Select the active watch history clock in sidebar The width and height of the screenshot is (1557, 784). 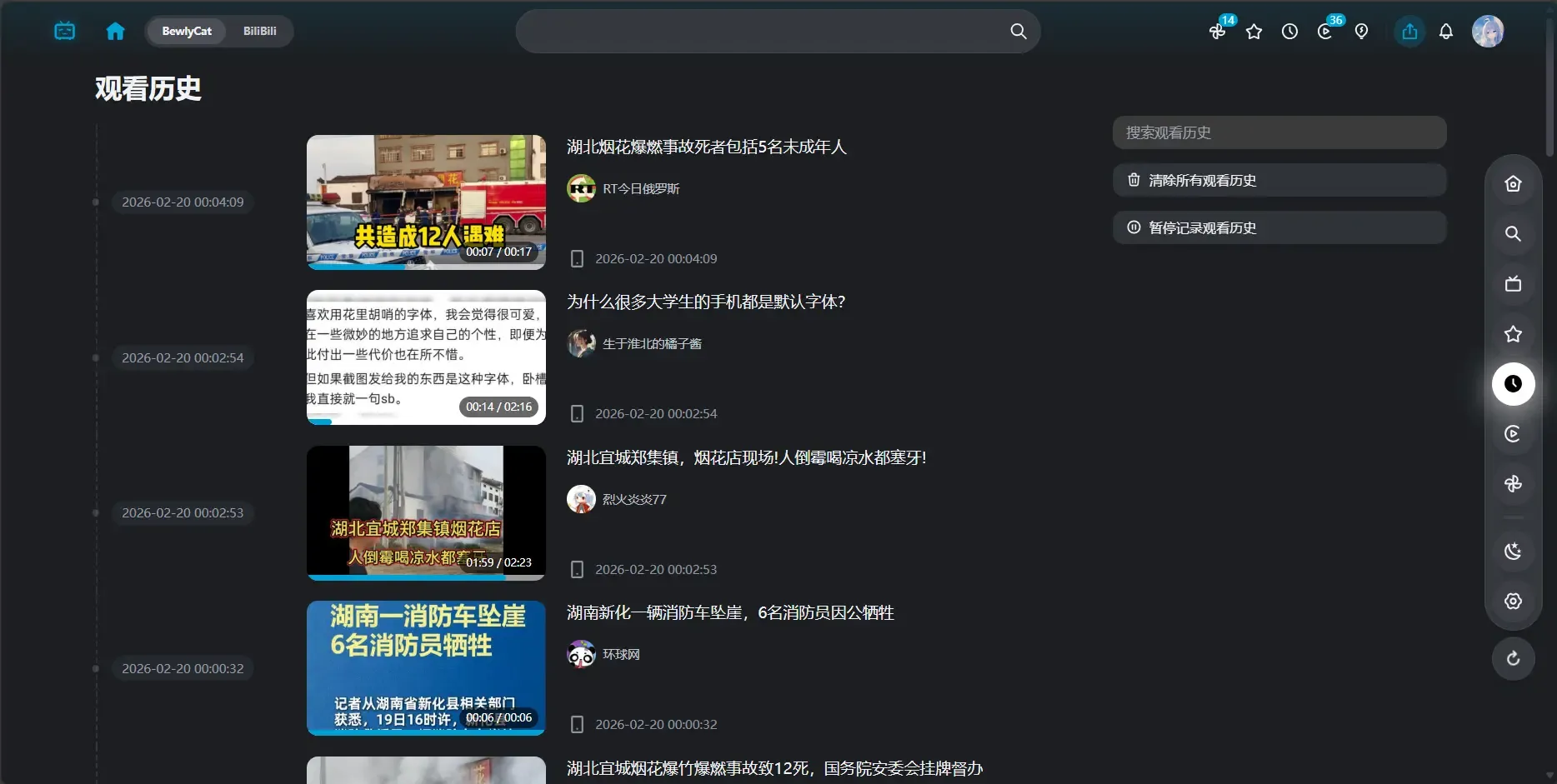point(1513,384)
